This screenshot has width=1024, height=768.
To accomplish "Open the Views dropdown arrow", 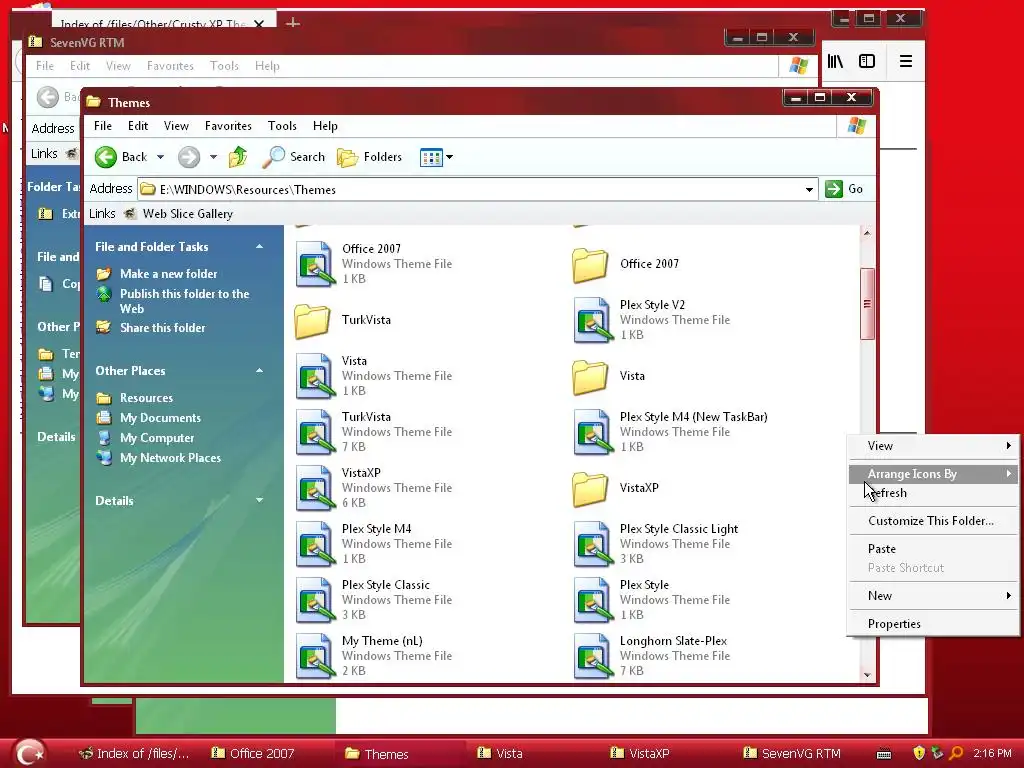I will [449, 157].
